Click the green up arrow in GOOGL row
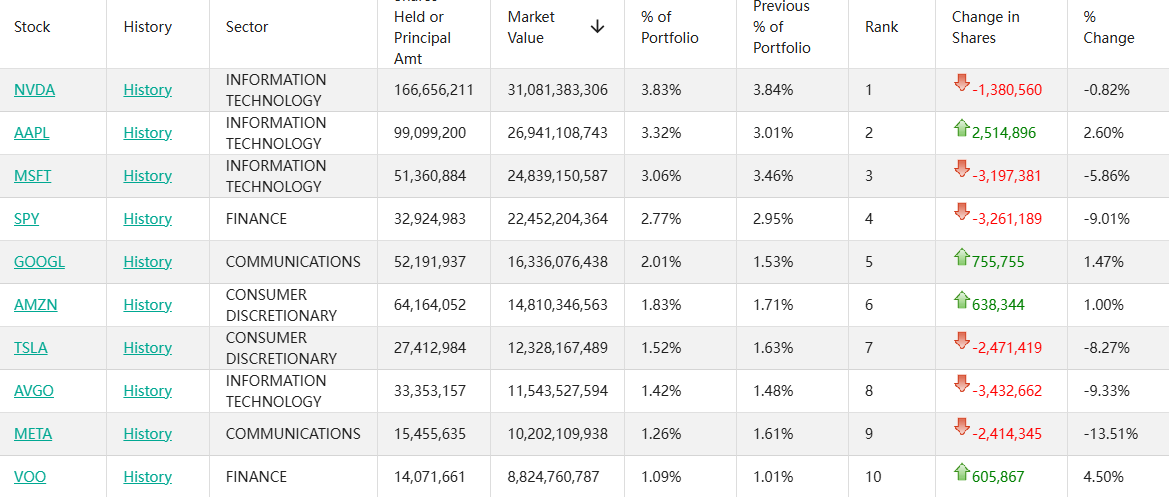This screenshot has height=497, width=1169. [962, 256]
